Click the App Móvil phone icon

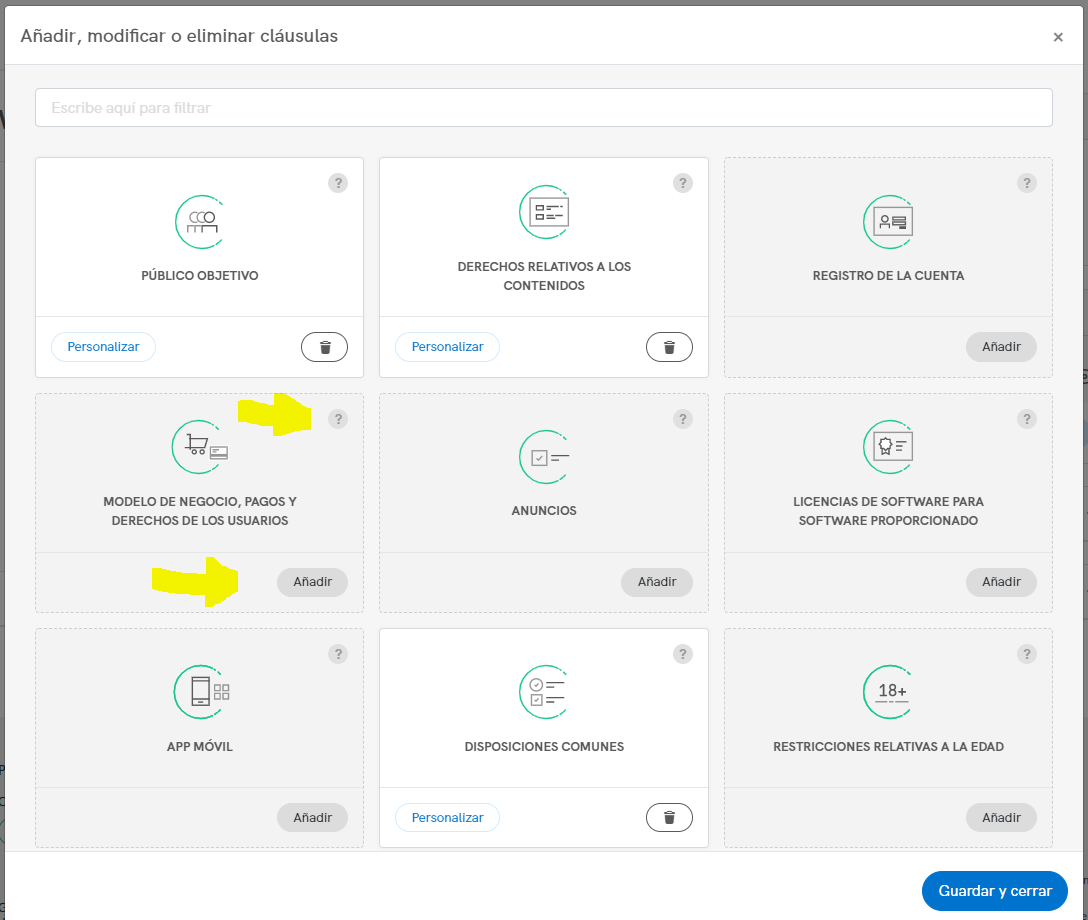(200, 692)
